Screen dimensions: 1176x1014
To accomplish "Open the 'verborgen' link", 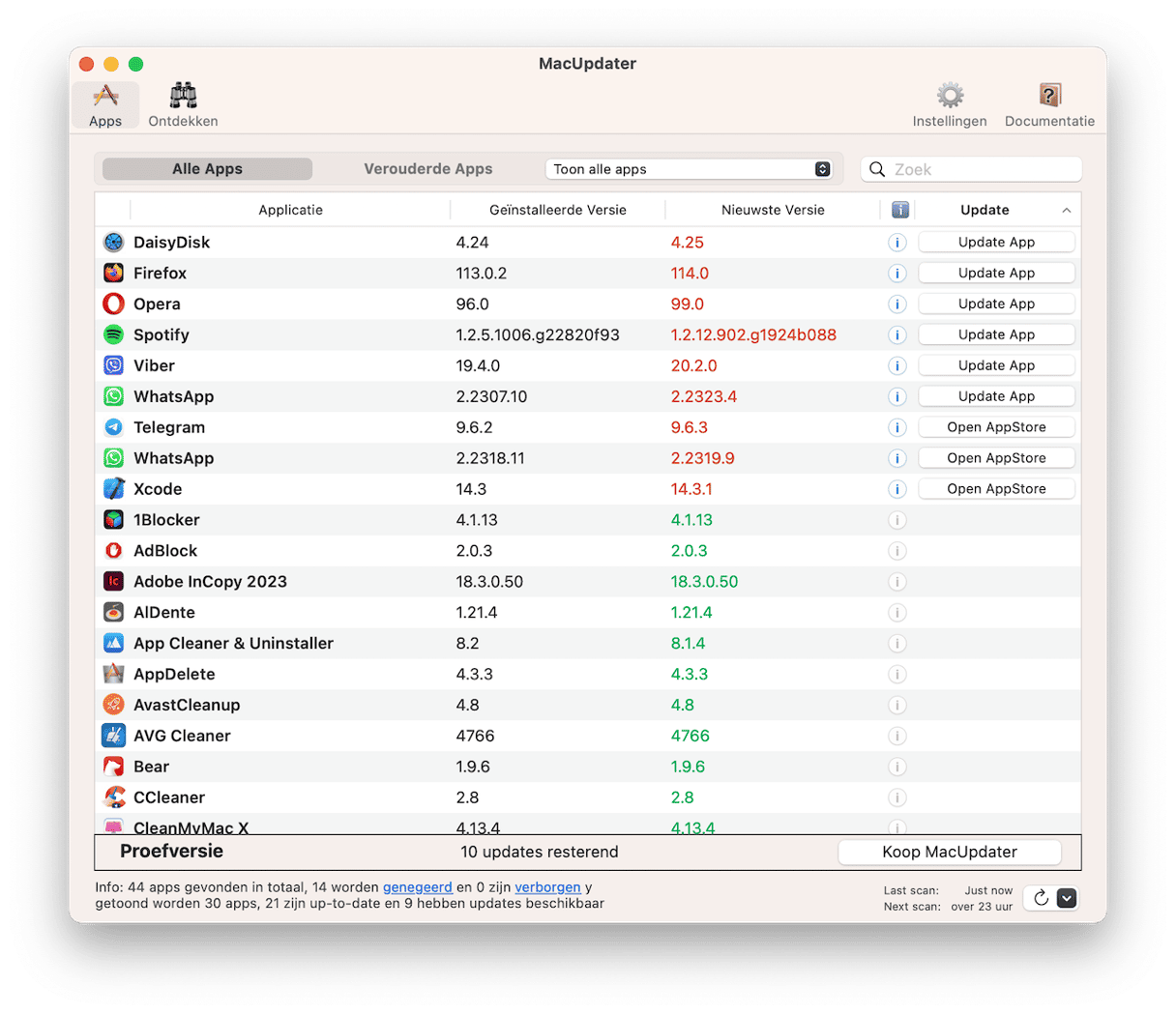I will 547,887.
